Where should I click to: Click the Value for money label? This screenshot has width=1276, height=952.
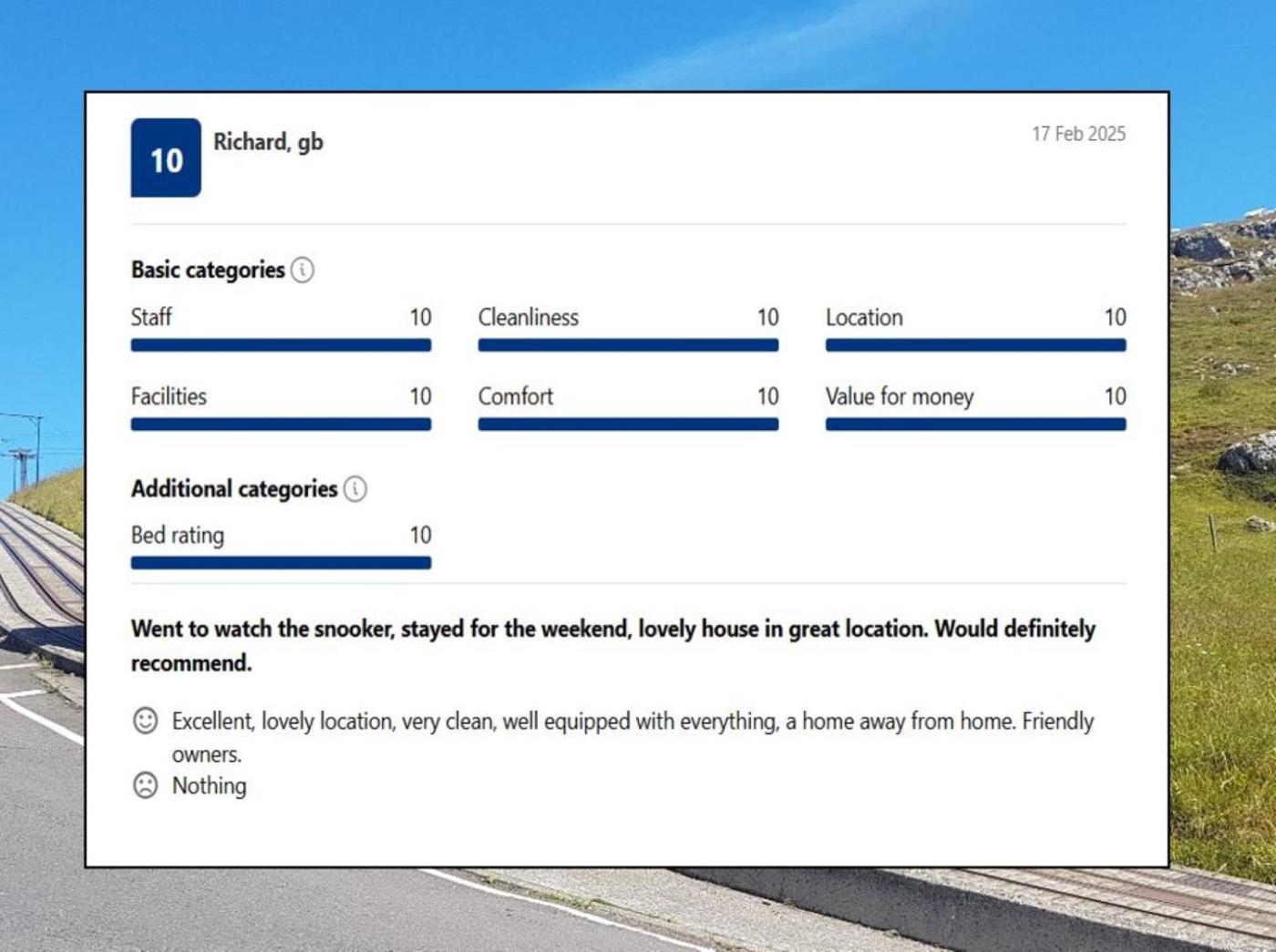tap(900, 397)
